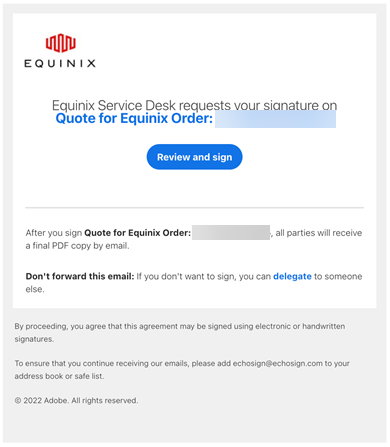The width and height of the screenshot is (390, 447).
Task: Click the EQUINIX wordmark below the logo
Action: (x=60, y=63)
